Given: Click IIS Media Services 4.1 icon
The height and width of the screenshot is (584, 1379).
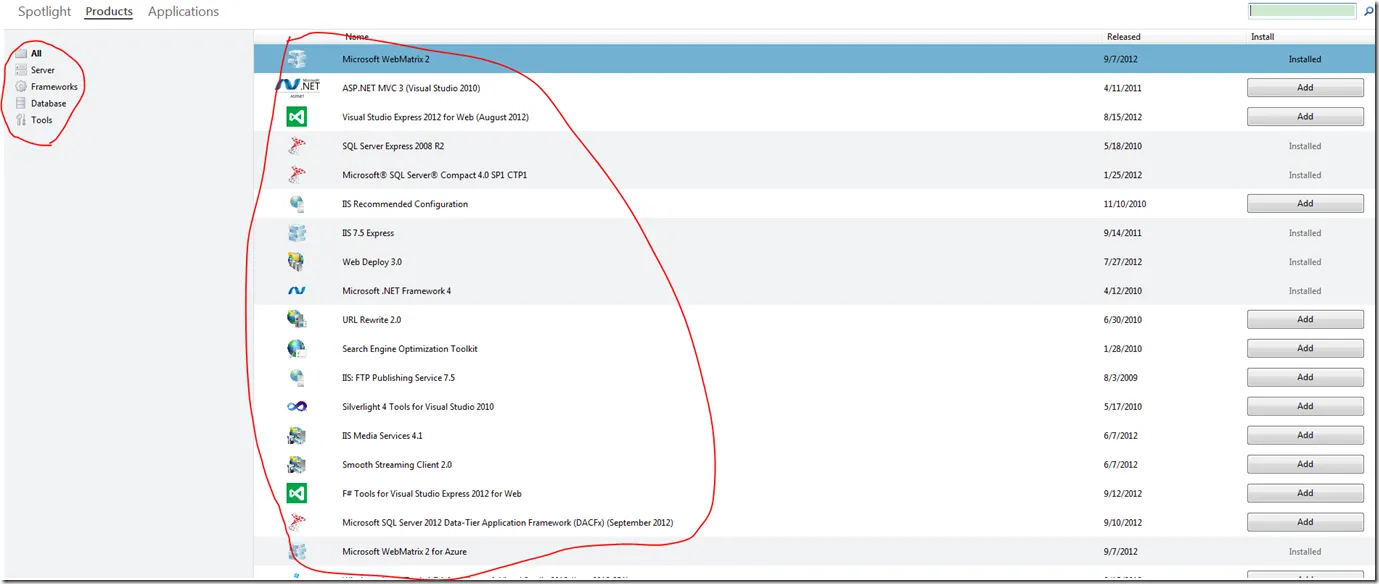Looking at the screenshot, I should [297, 436].
